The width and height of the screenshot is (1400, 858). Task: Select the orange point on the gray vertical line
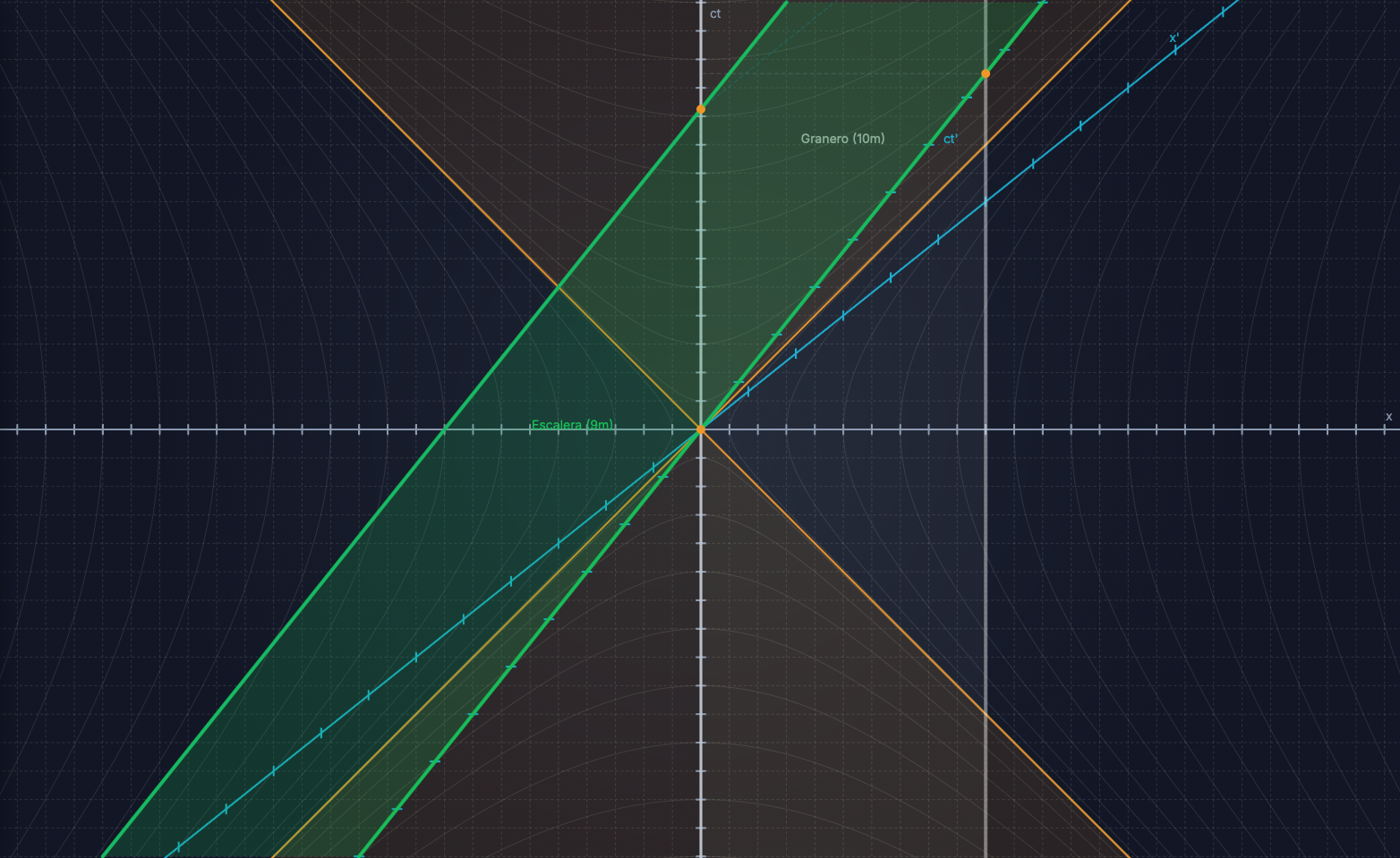(x=986, y=73)
